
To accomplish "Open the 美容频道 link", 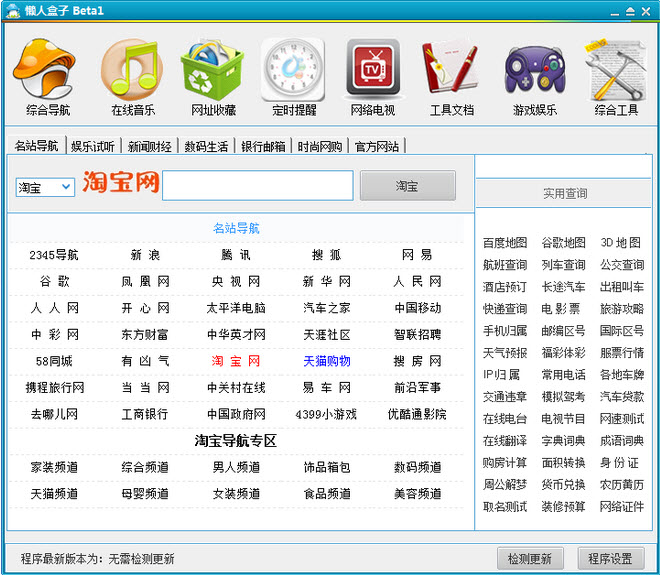I will 418,493.
